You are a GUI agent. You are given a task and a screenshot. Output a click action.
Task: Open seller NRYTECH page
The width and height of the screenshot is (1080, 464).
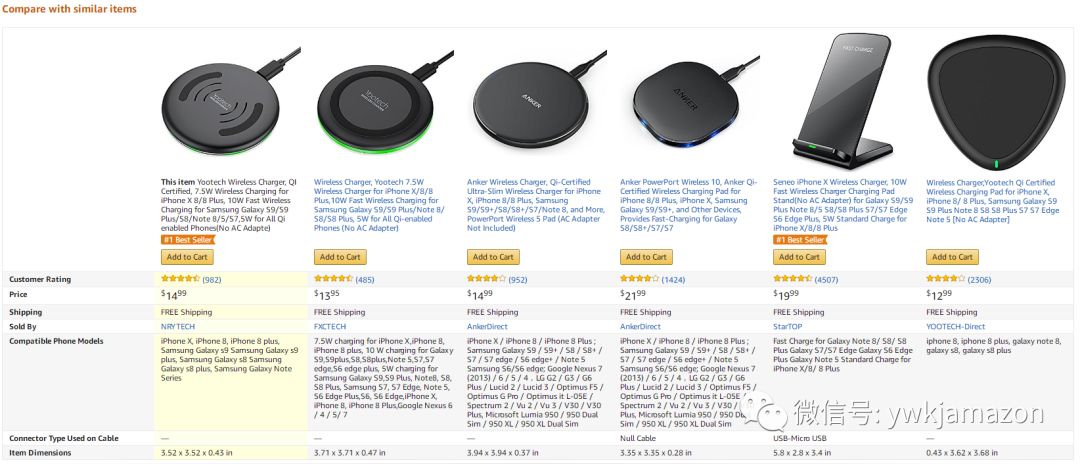177,326
